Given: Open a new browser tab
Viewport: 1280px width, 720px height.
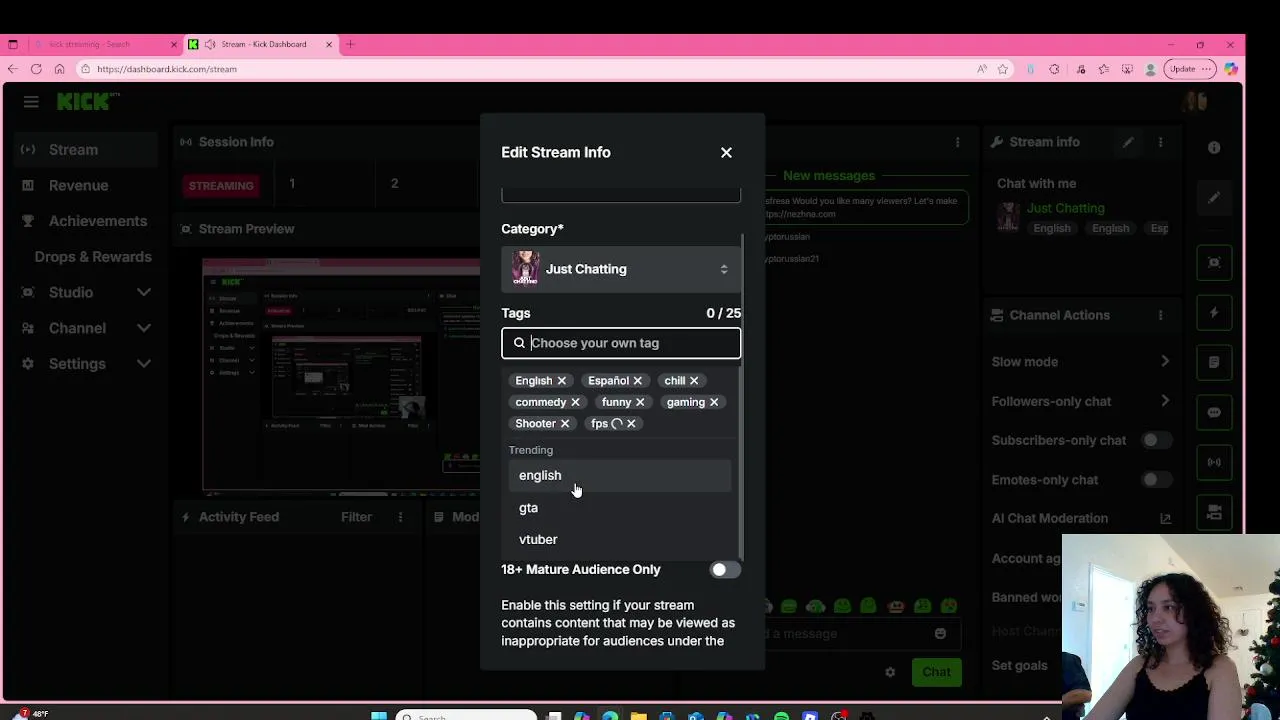Looking at the screenshot, I should click(x=350, y=44).
